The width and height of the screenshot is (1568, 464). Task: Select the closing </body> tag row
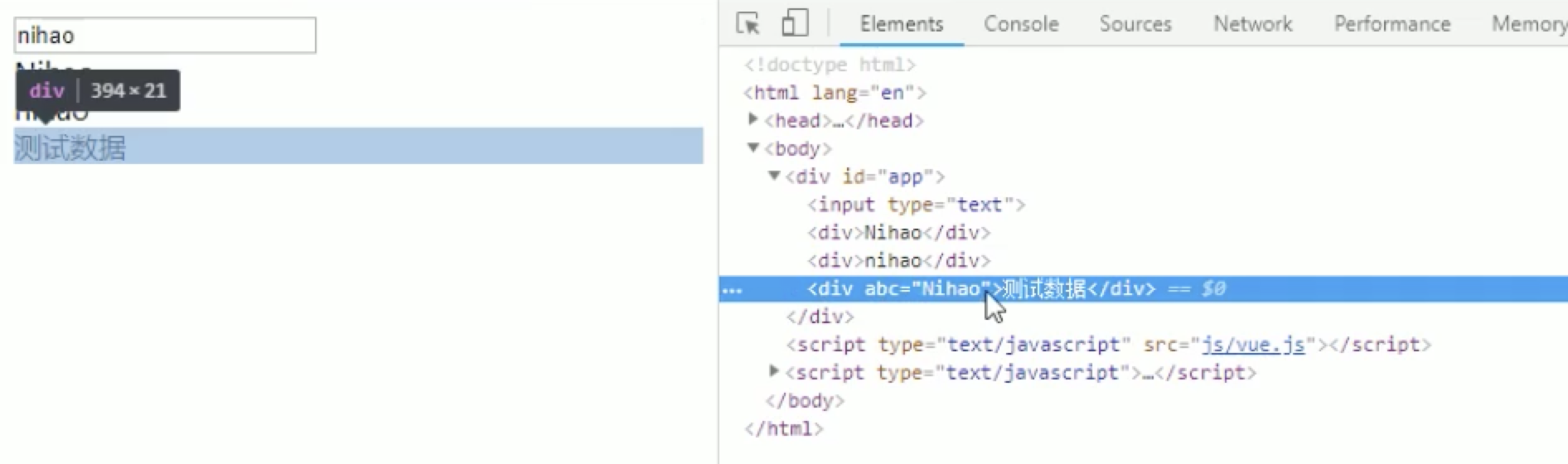click(x=805, y=401)
